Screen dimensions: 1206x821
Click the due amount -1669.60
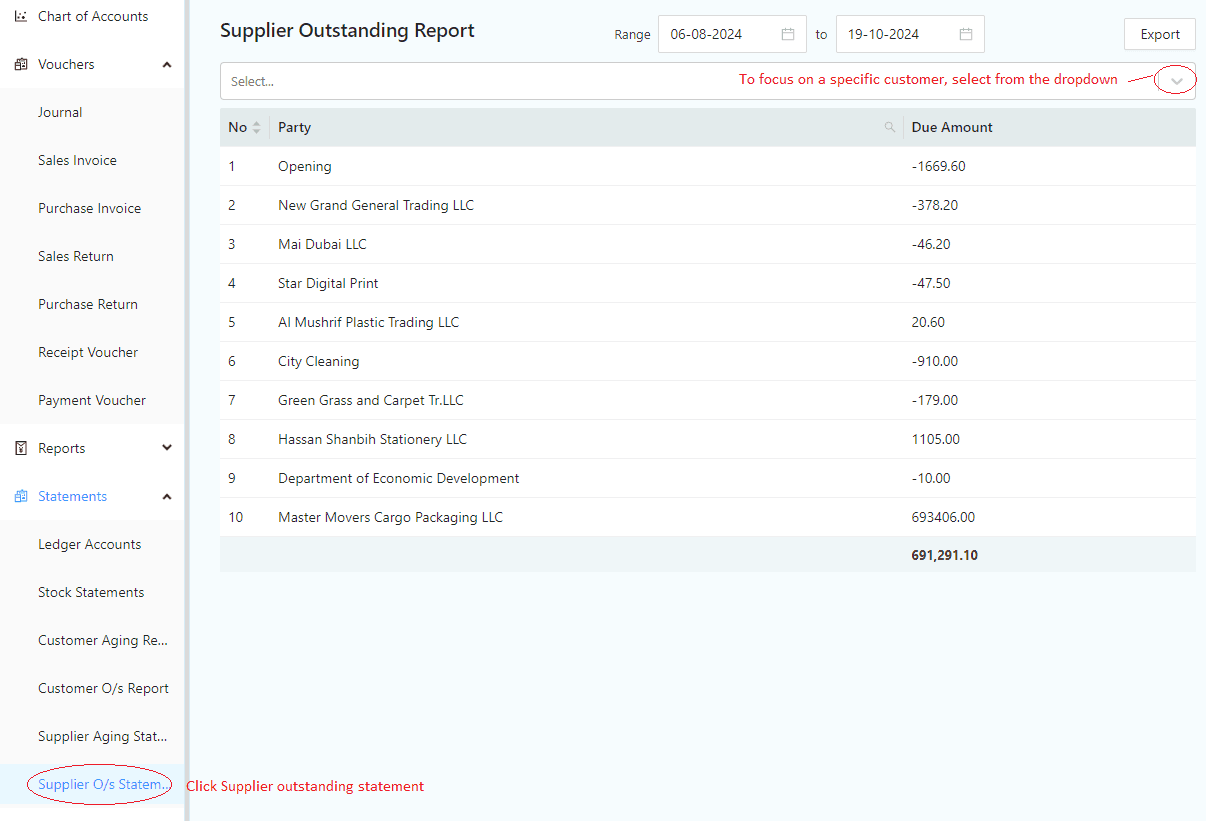(938, 166)
